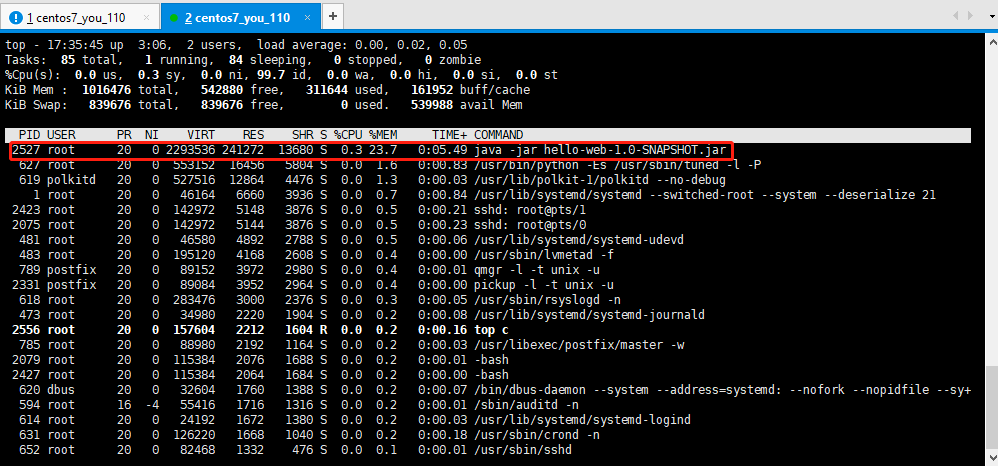Click PID 2527 in the java row
The width and height of the screenshot is (998, 466).
pyautogui.click(x=27, y=150)
